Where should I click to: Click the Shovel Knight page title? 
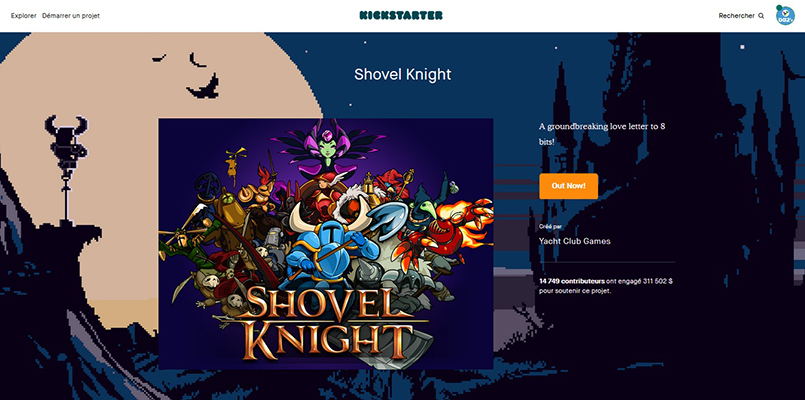402,74
